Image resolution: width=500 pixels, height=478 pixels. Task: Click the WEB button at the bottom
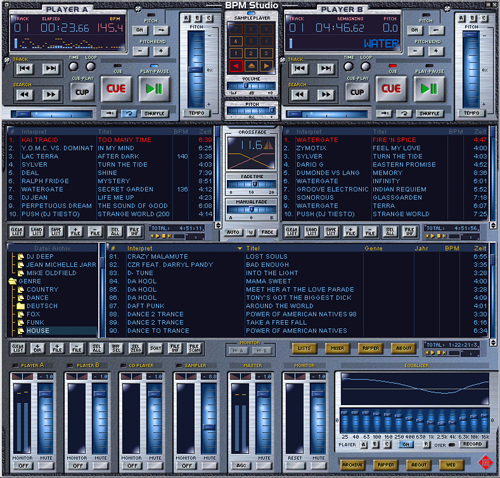tap(451, 465)
